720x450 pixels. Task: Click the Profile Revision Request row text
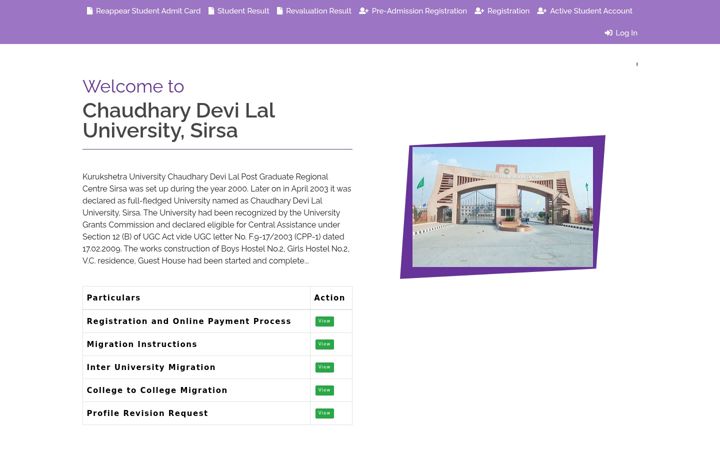(x=147, y=413)
